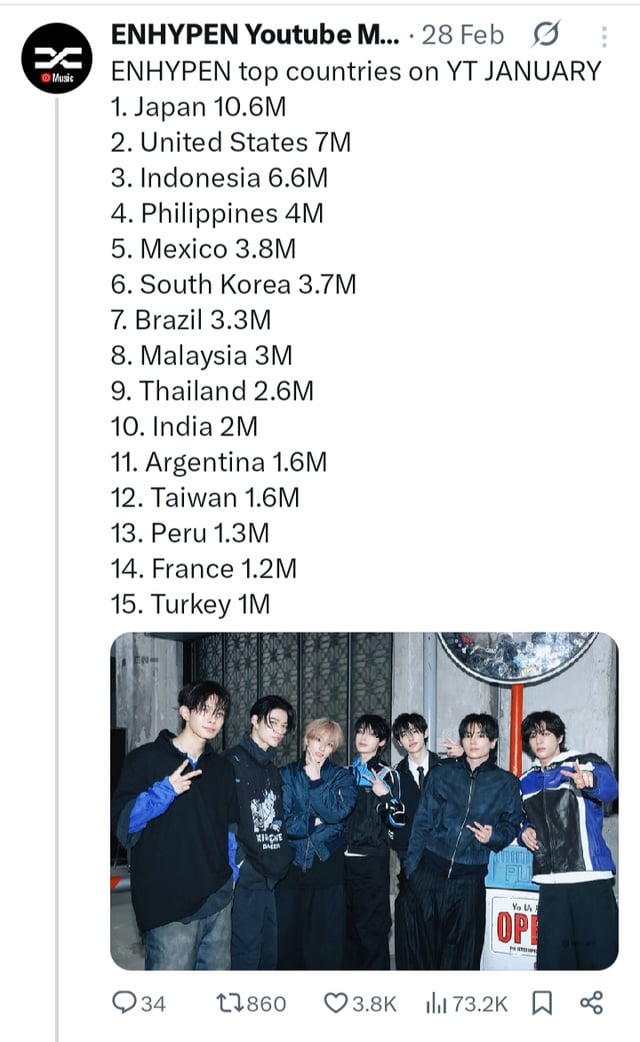Image resolution: width=640 pixels, height=1042 pixels.
Task: Click the ENHYPEN Youtube Music account name
Action: pyautogui.click(x=255, y=35)
